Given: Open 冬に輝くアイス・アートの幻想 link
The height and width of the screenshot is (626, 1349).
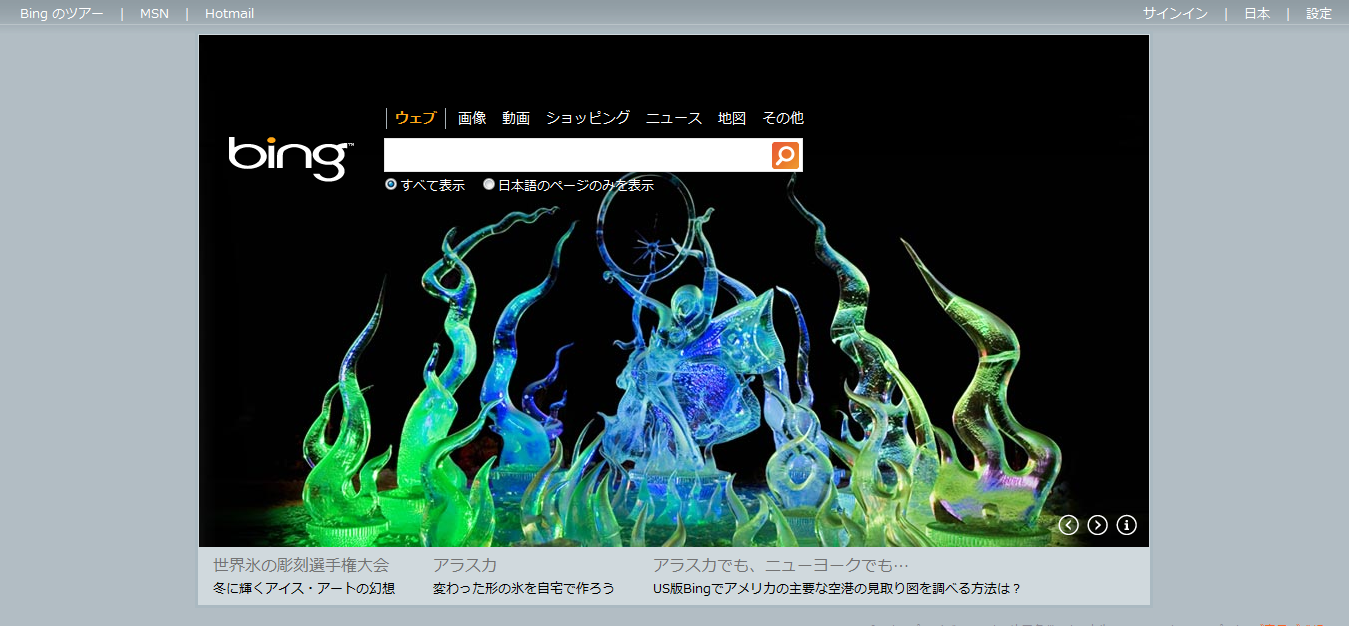Looking at the screenshot, I should [304, 589].
